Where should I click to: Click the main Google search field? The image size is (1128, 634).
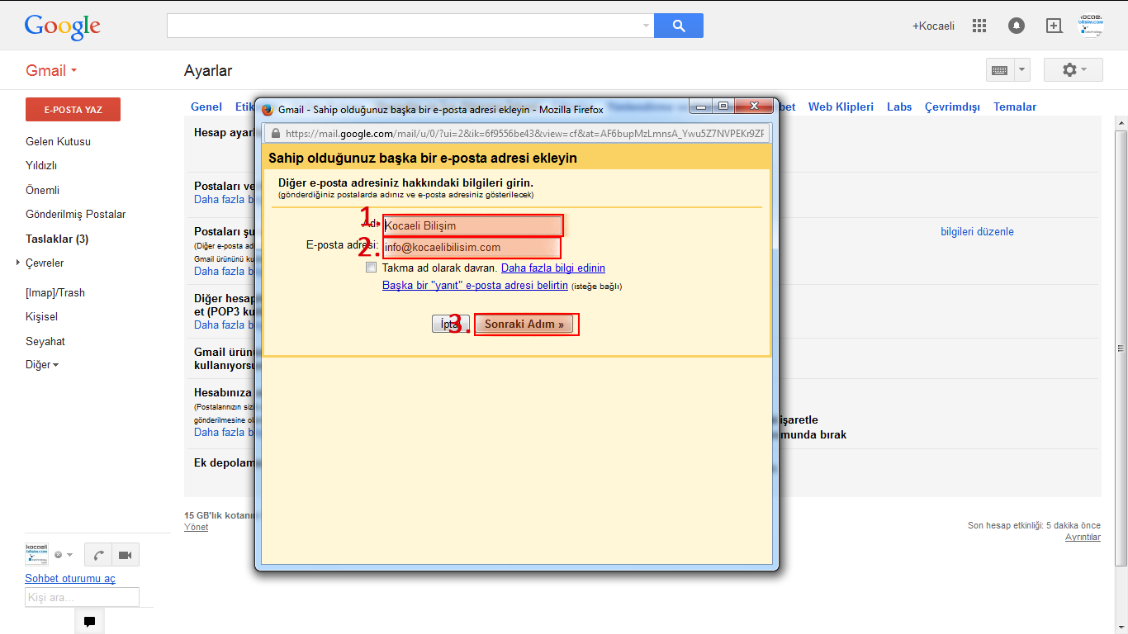click(410, 26)
